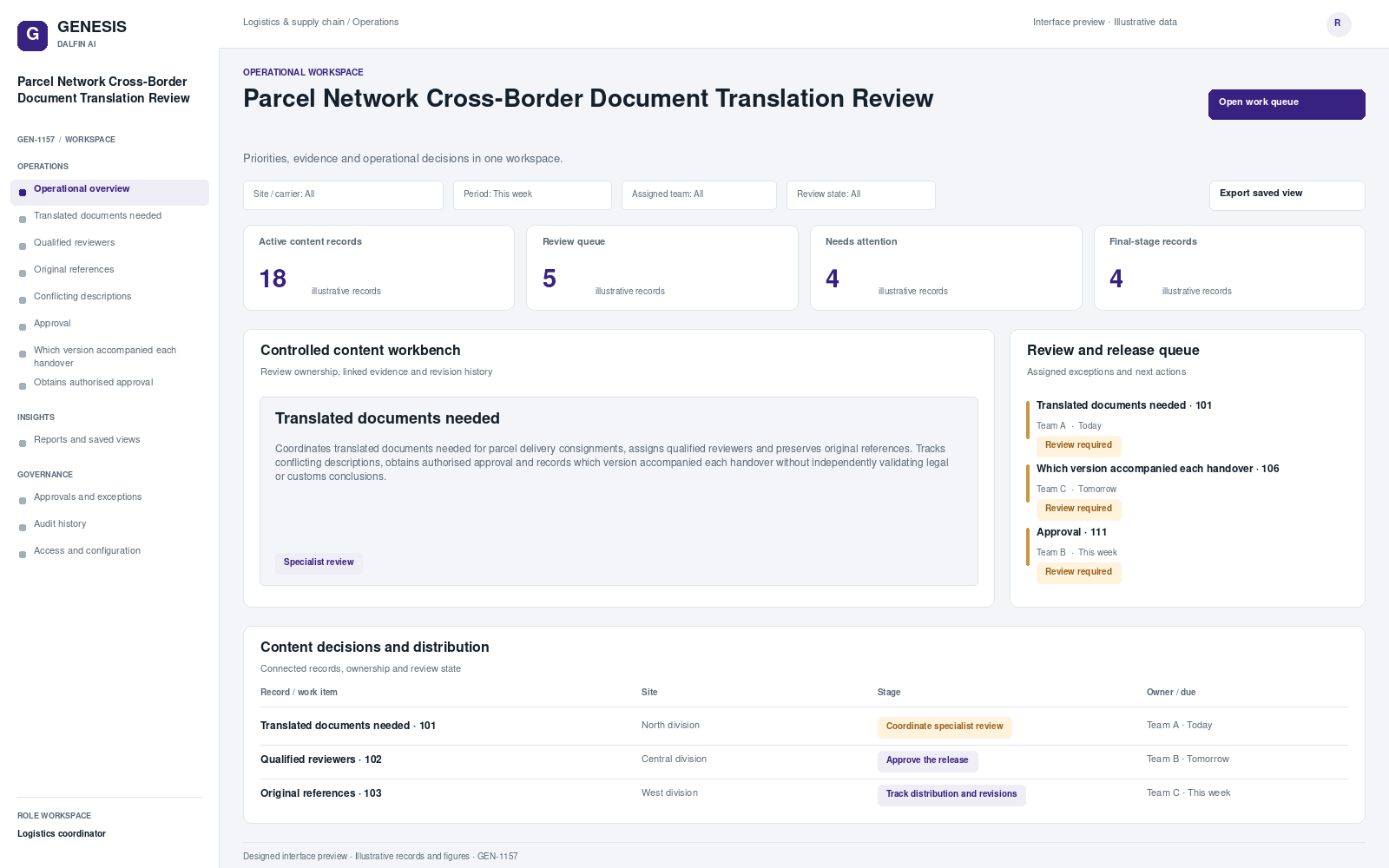The height and width of the screenshot is (868, 1389).
Task: Click Review required under handover · 106
Action: point(1078,510)
